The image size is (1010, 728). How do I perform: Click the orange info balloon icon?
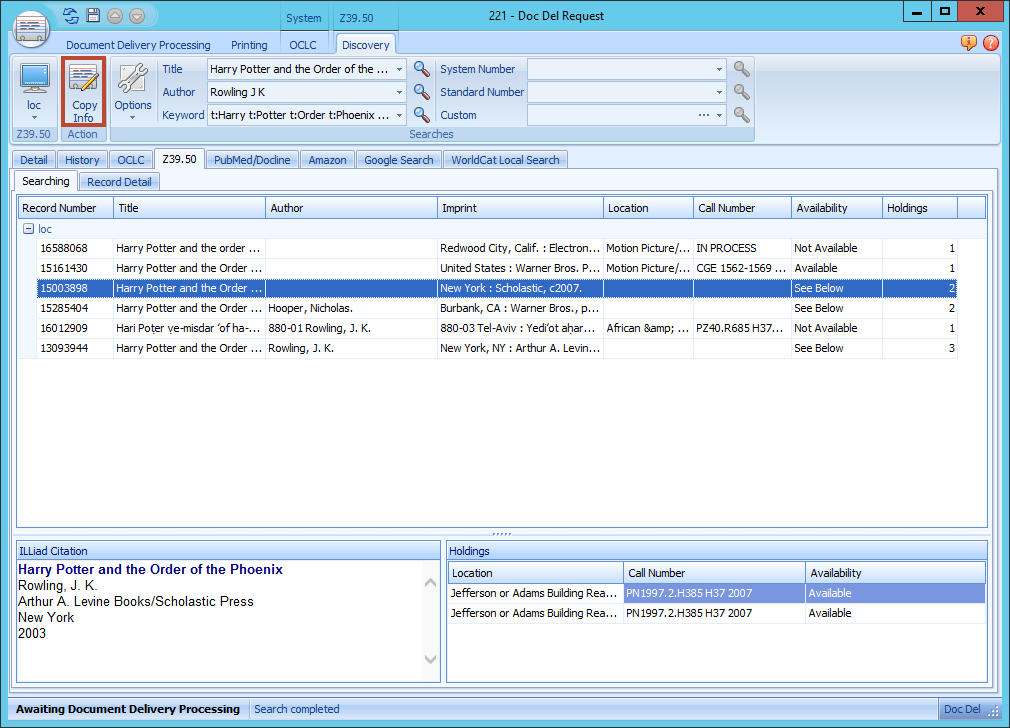pyautogui.click(x=967, y=43)
